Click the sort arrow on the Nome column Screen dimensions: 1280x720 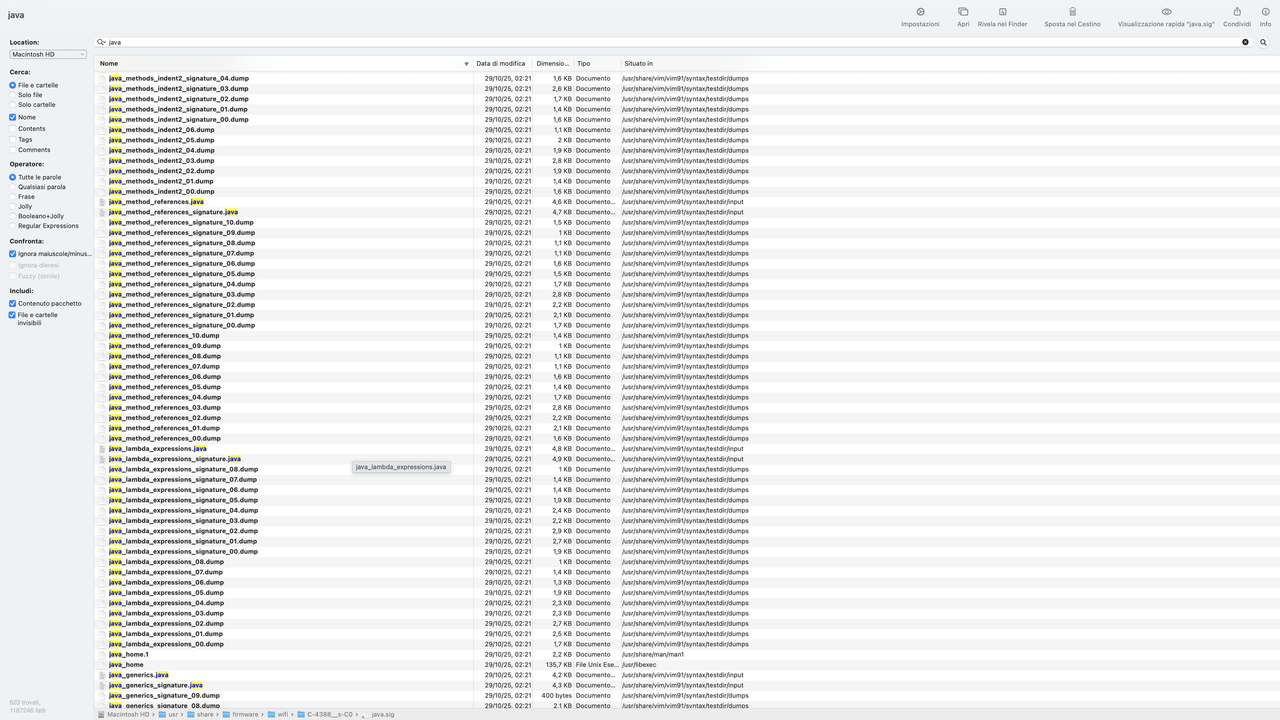coord(466,63)
